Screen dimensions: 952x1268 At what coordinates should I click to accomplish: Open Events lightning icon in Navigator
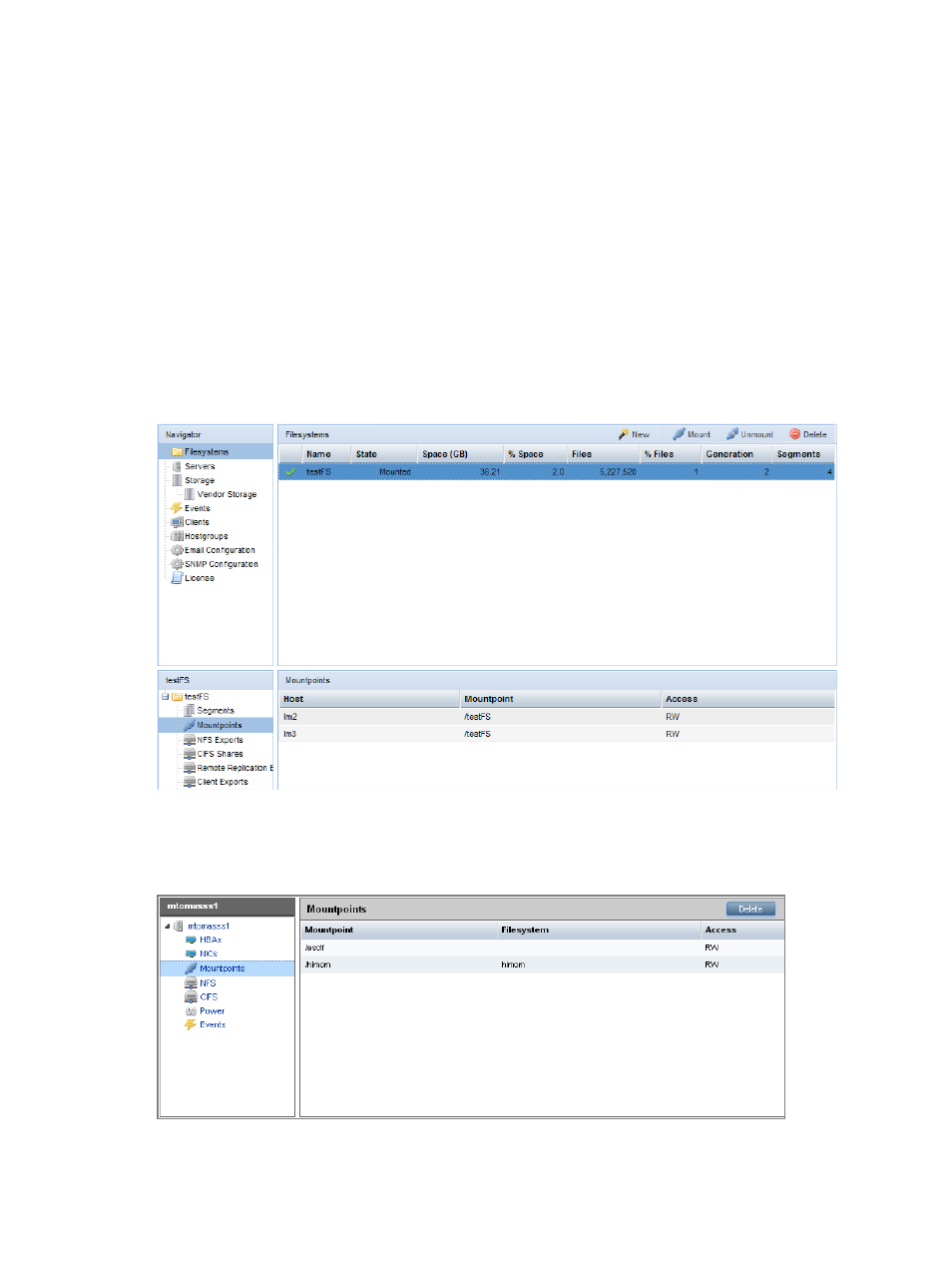coord(177,508)
